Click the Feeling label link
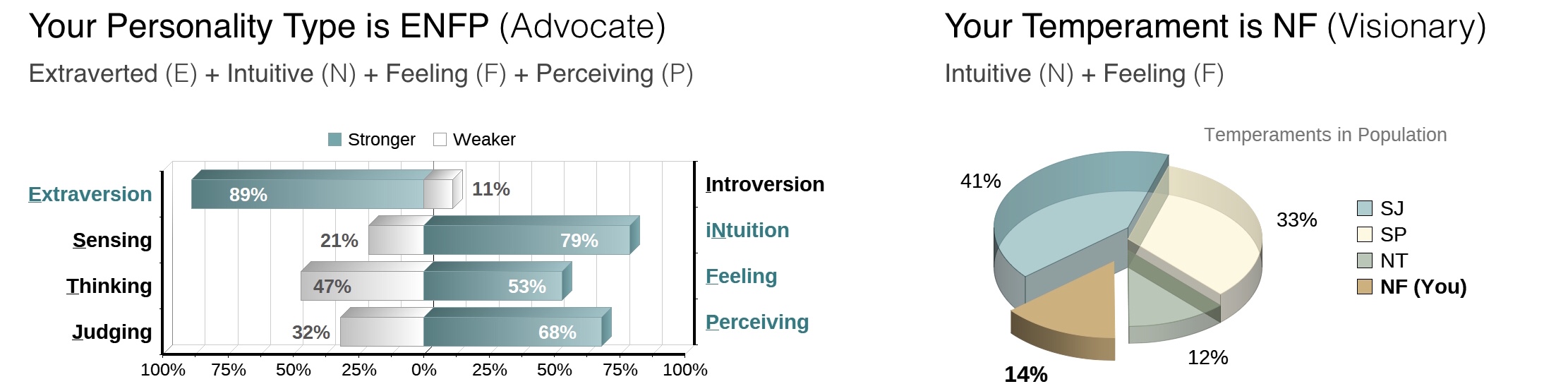 pyautogui.click(x=741, y=276)
